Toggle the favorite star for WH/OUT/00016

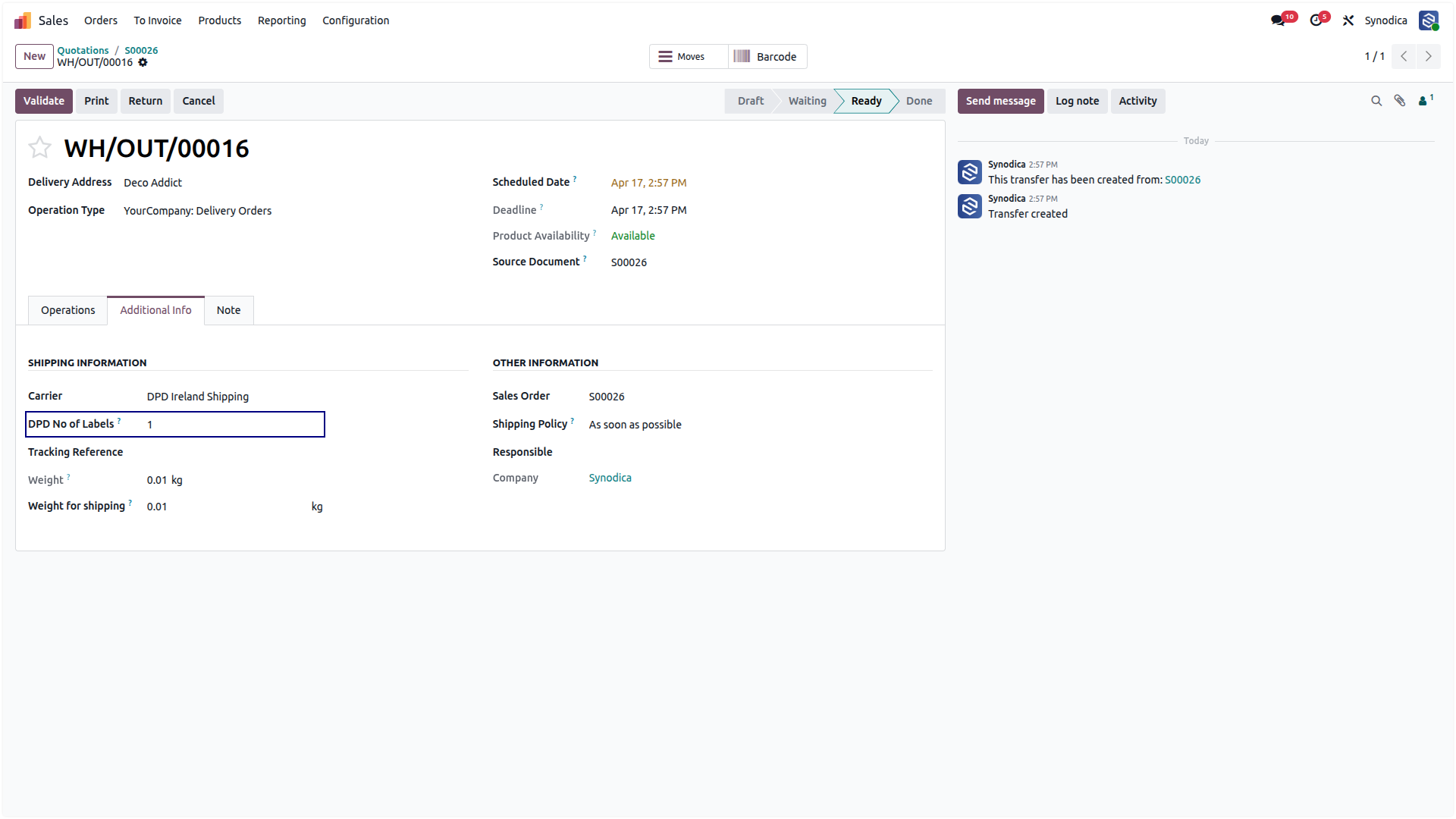39,147
